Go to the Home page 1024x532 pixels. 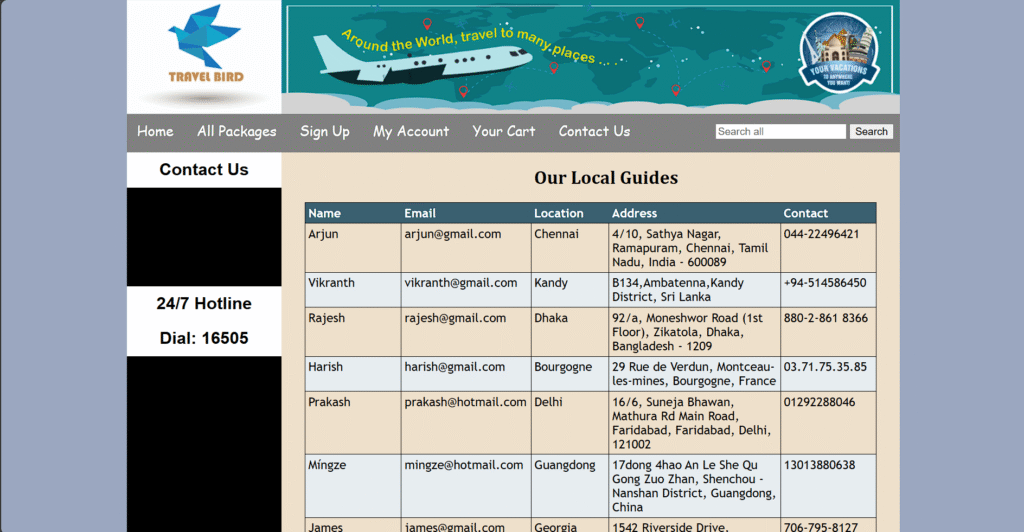155,131
